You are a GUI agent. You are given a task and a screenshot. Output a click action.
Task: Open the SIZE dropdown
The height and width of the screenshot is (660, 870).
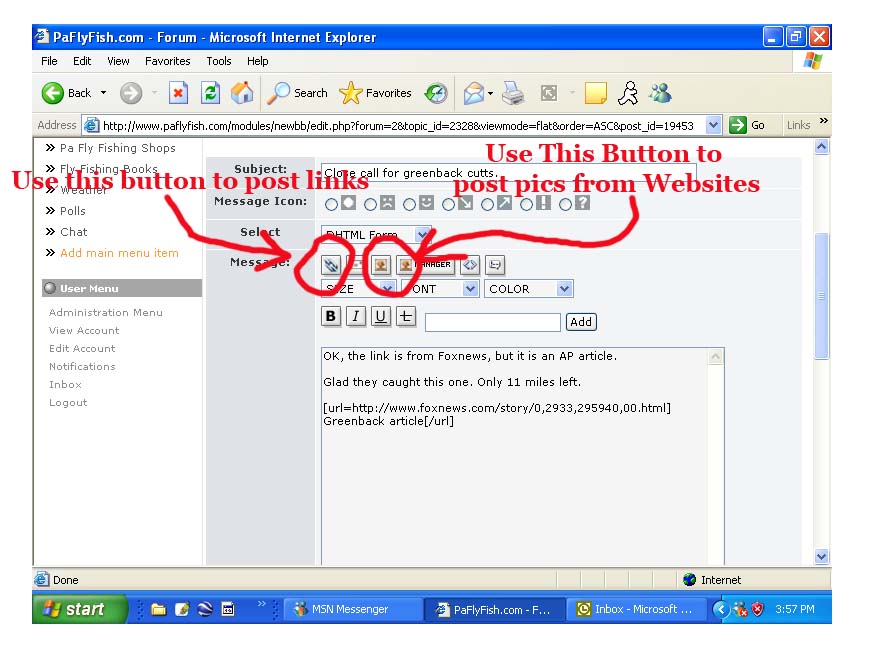tap(358, 288)
